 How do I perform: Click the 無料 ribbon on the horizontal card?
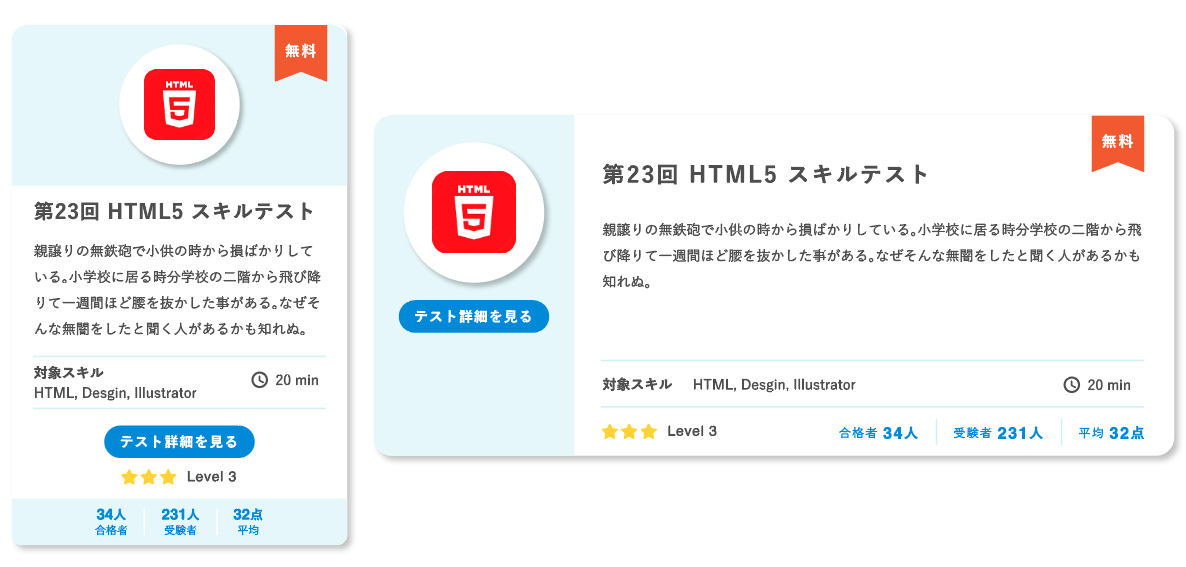(x=1117, y=144)
